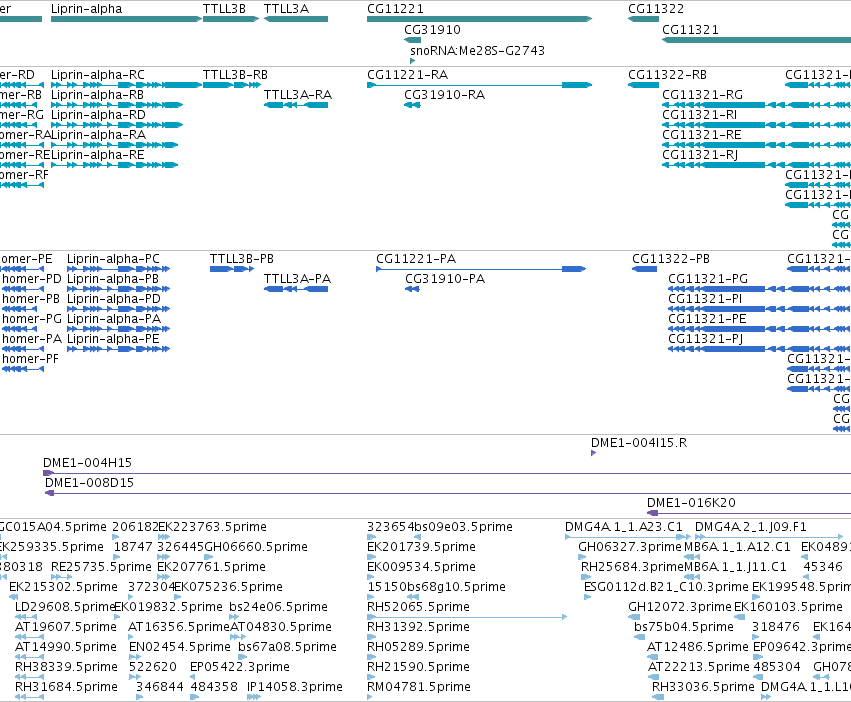The height and width of the screenshot is (702, 851).
Task: Click the CG31910 gene label
Action: pyautogui.click(x=432, y=30)
